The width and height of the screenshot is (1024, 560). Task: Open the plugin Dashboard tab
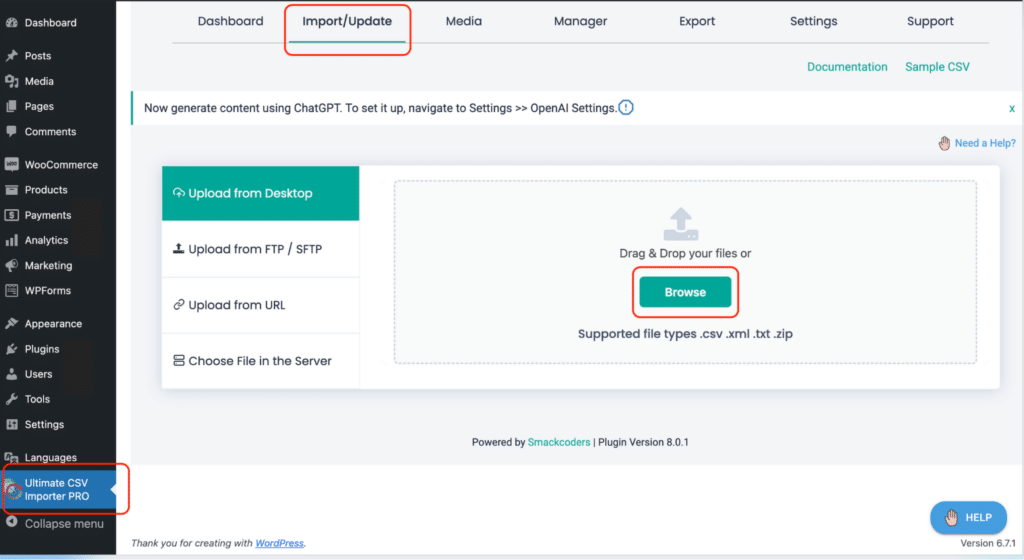pyautogui.click(x=231, y=21)
